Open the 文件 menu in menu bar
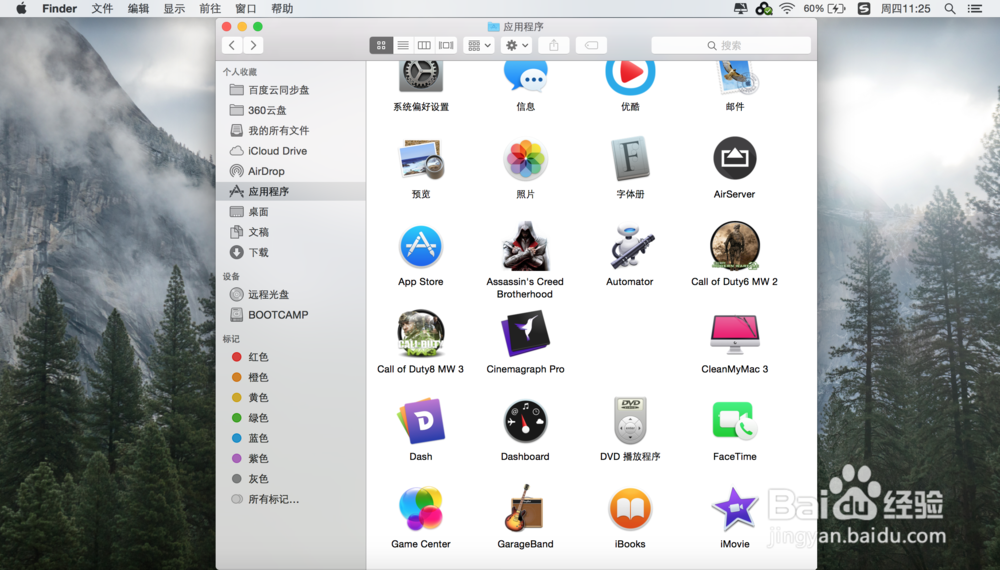 (x=102, y=8)
